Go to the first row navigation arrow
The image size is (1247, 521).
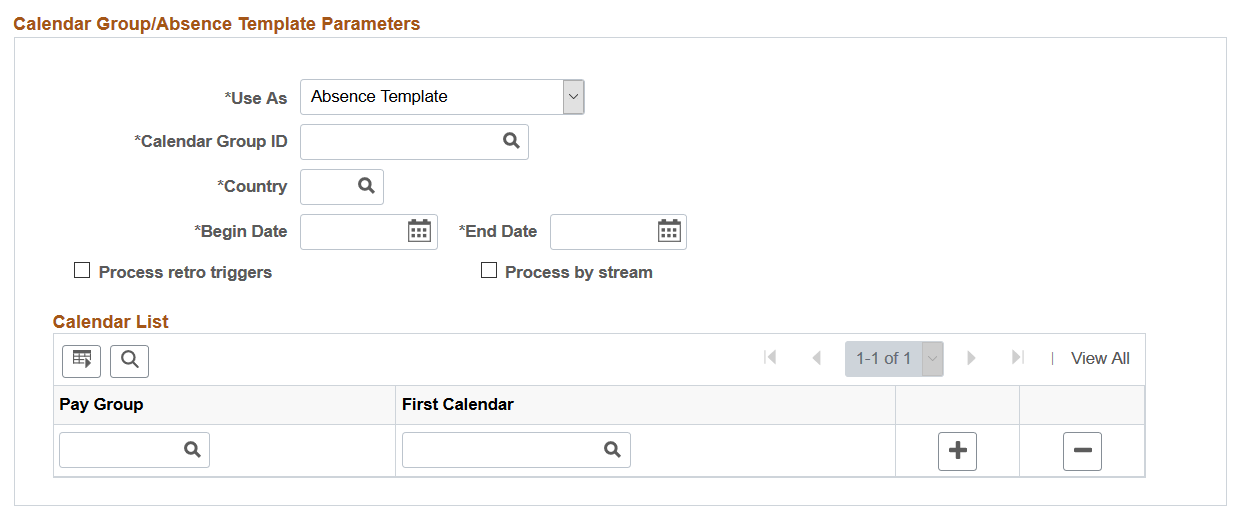tap(770, 358)
